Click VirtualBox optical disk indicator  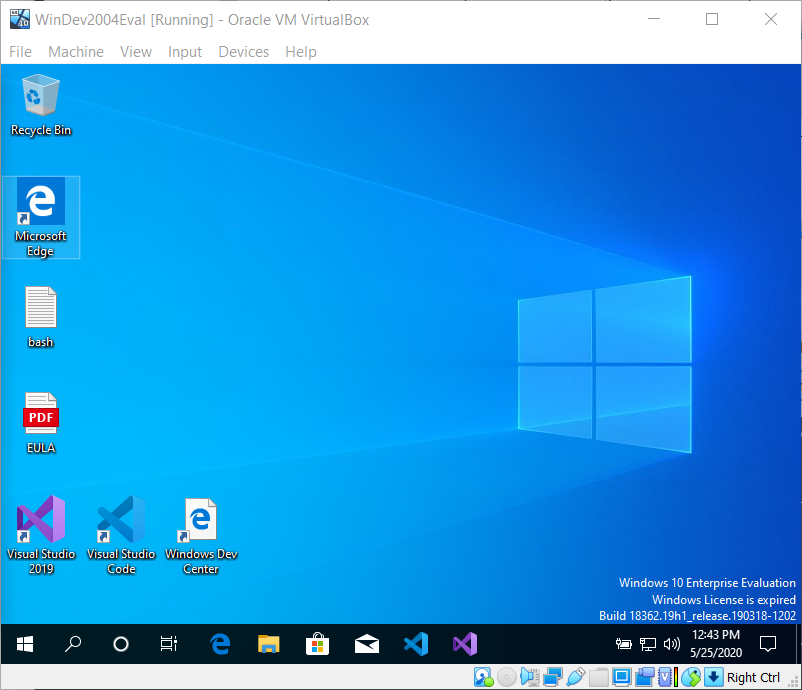point(507,677)
